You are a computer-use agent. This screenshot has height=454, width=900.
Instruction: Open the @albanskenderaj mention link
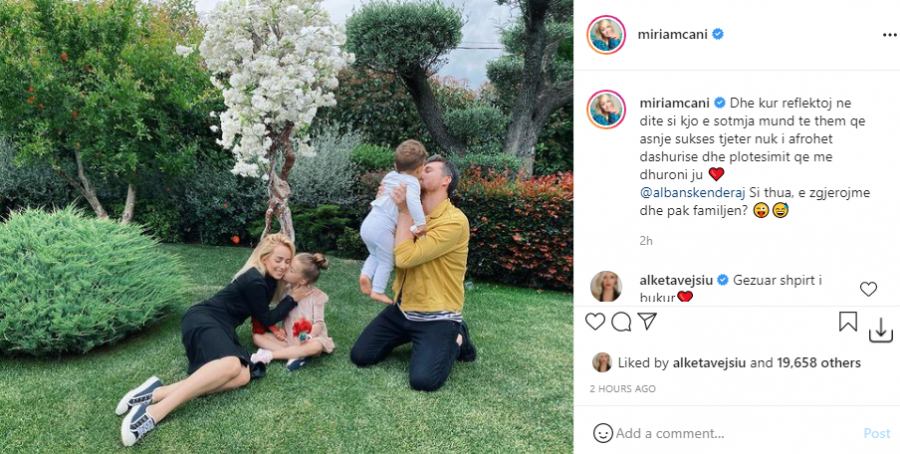coord(682,193)
